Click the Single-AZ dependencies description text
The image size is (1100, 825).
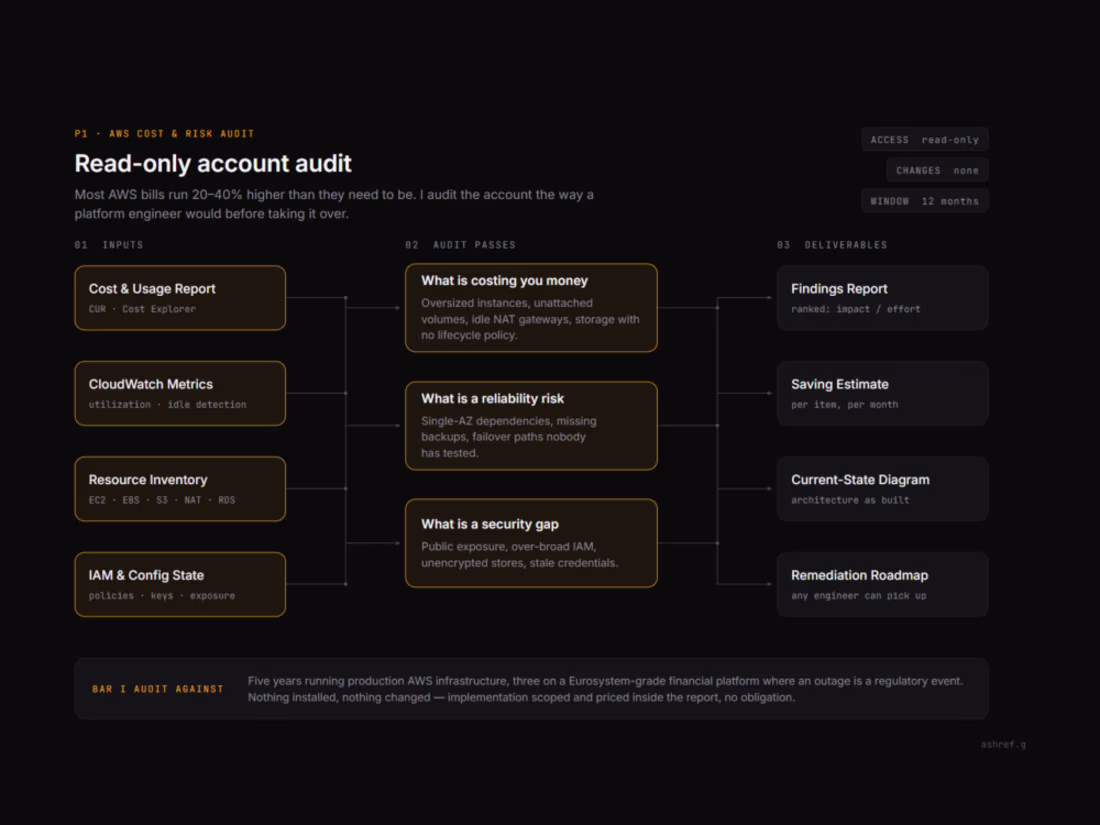(509, 437)
